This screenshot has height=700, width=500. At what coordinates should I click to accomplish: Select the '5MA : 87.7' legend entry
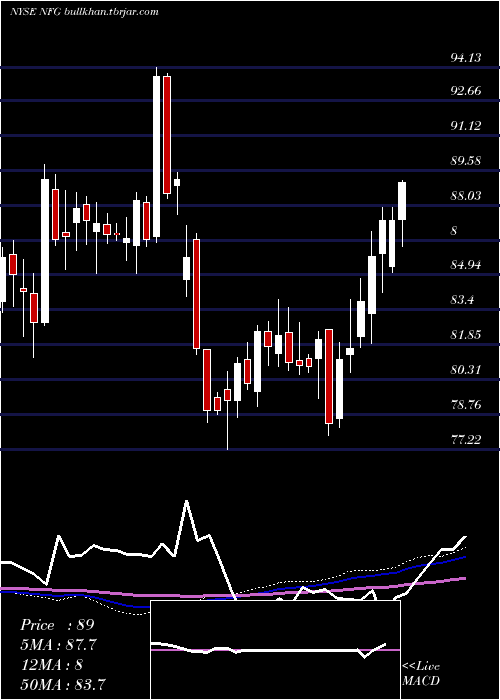click(x=58, y=644)
